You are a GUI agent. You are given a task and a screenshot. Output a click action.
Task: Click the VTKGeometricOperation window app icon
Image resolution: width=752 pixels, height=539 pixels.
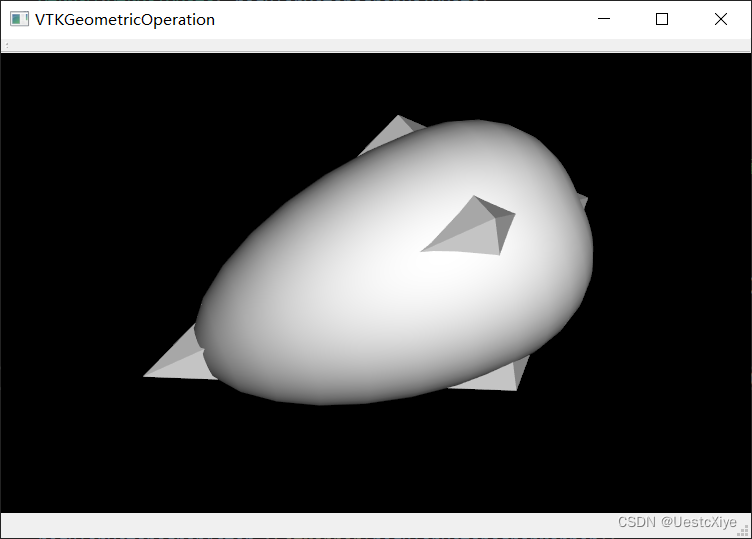point(19,19)
